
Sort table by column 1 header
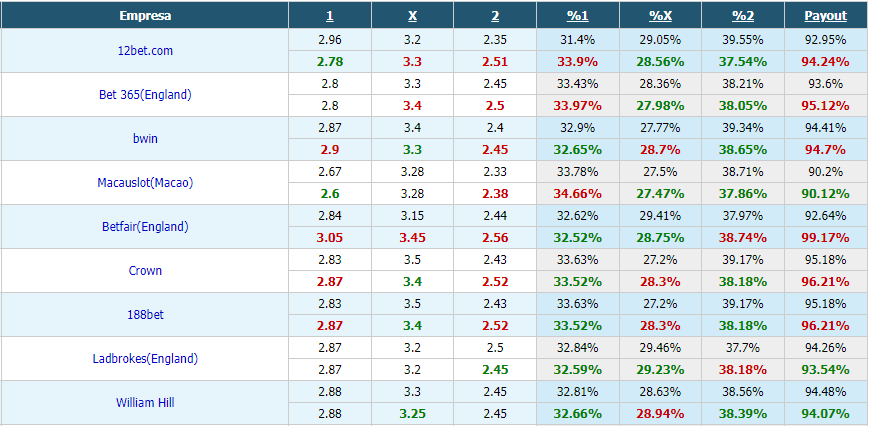coord(330,16)
